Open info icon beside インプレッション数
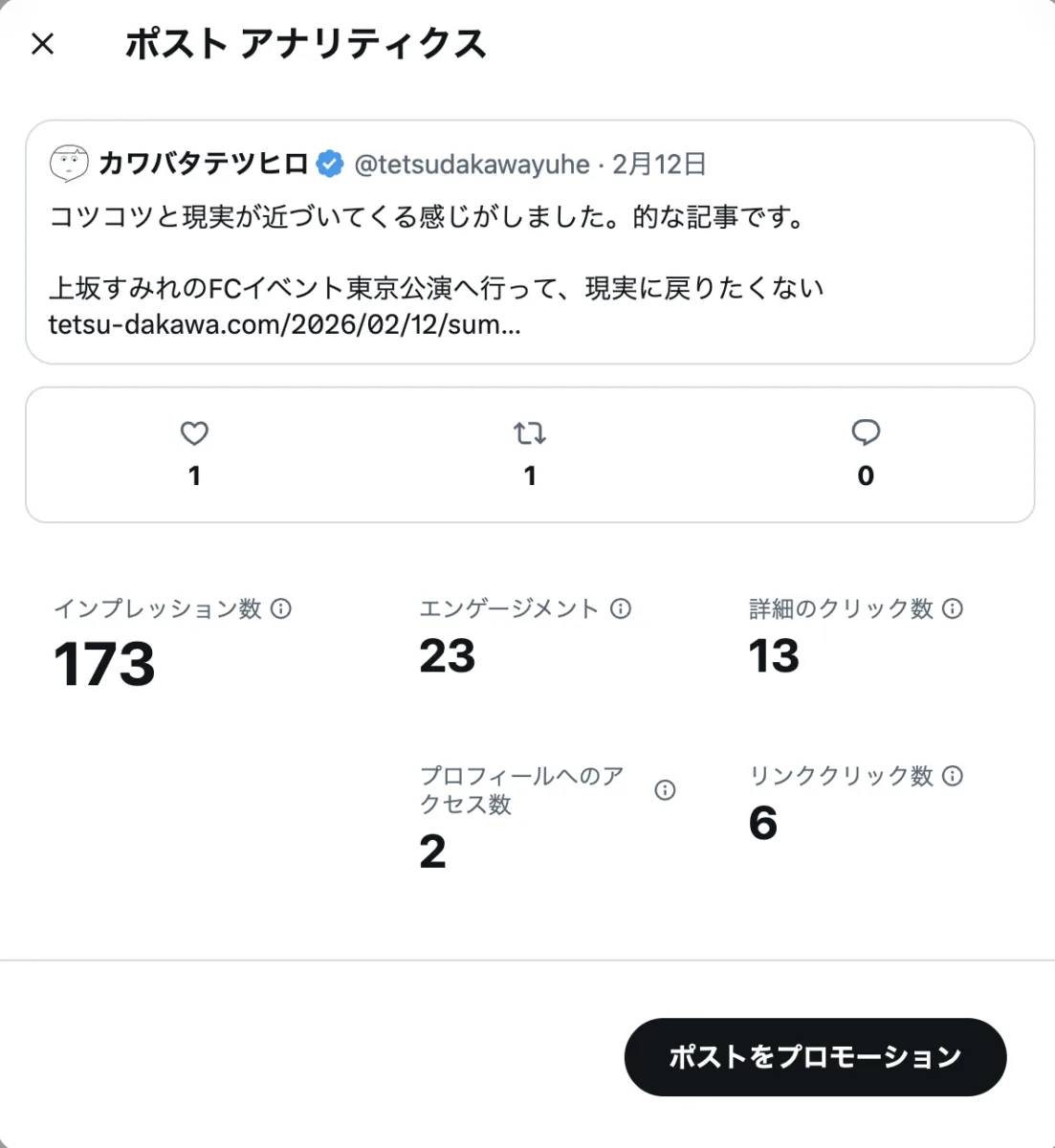Image resolution: width=1055 pixels, height=1148 pixels. [281, 608]
